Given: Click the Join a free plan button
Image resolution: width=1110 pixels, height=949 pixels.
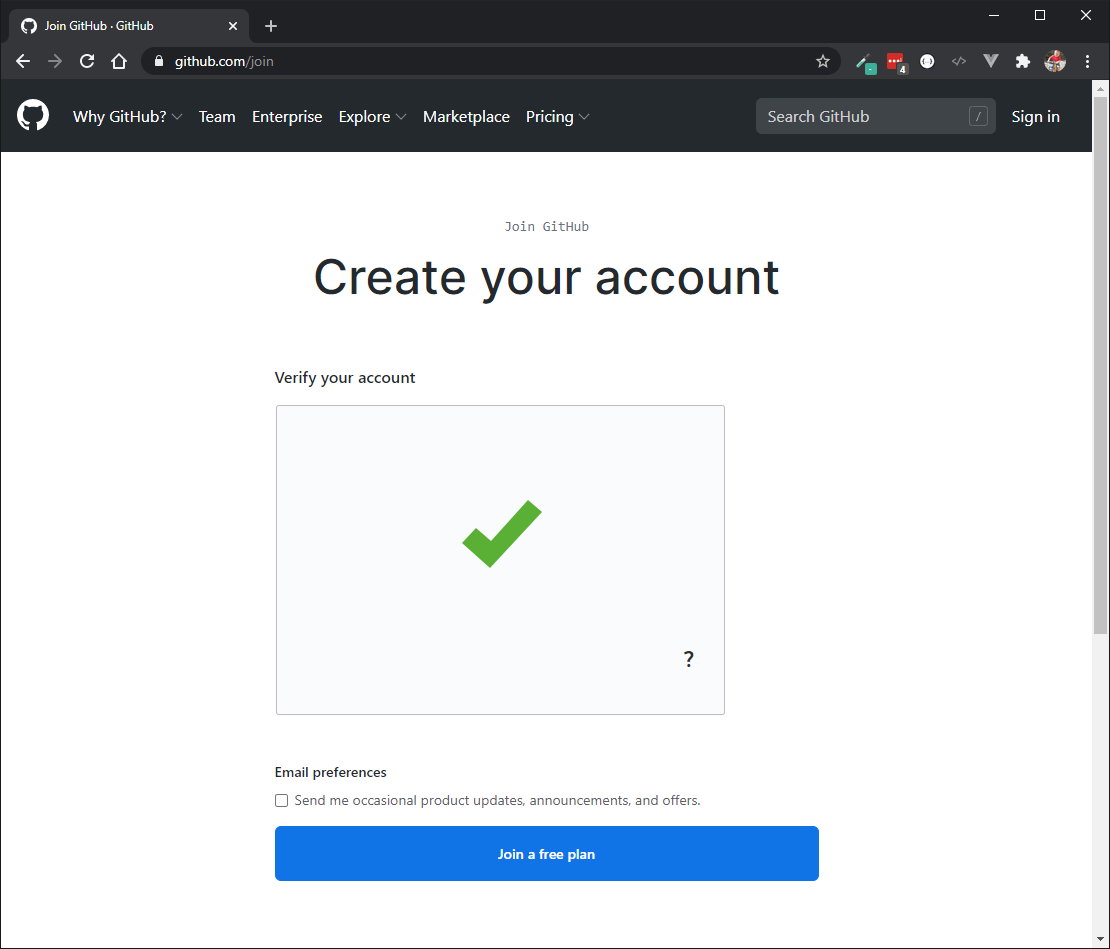Looking at the screenshot, I should 547,853.
